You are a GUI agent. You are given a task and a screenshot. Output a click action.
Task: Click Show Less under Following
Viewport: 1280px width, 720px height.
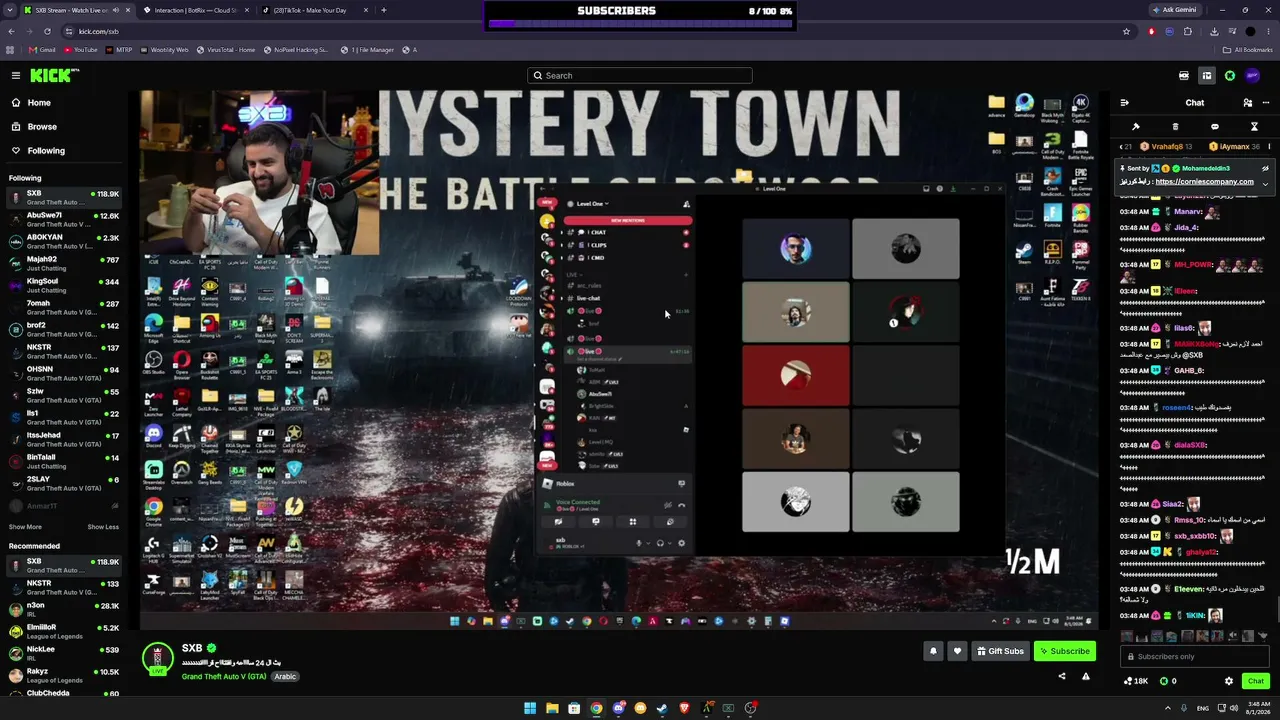pyautogui.click(x=103, y=527)
